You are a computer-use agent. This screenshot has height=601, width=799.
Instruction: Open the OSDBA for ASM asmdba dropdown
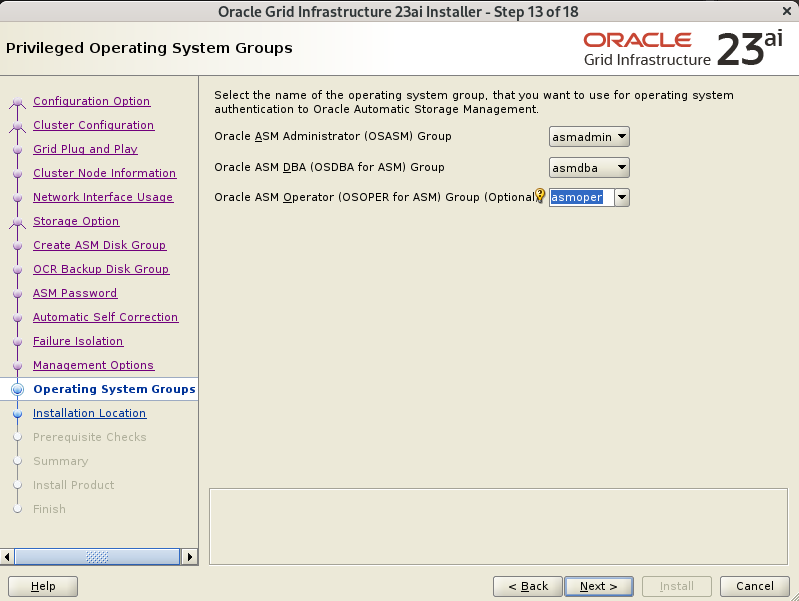pyautogui.click(x=589, y=168)
